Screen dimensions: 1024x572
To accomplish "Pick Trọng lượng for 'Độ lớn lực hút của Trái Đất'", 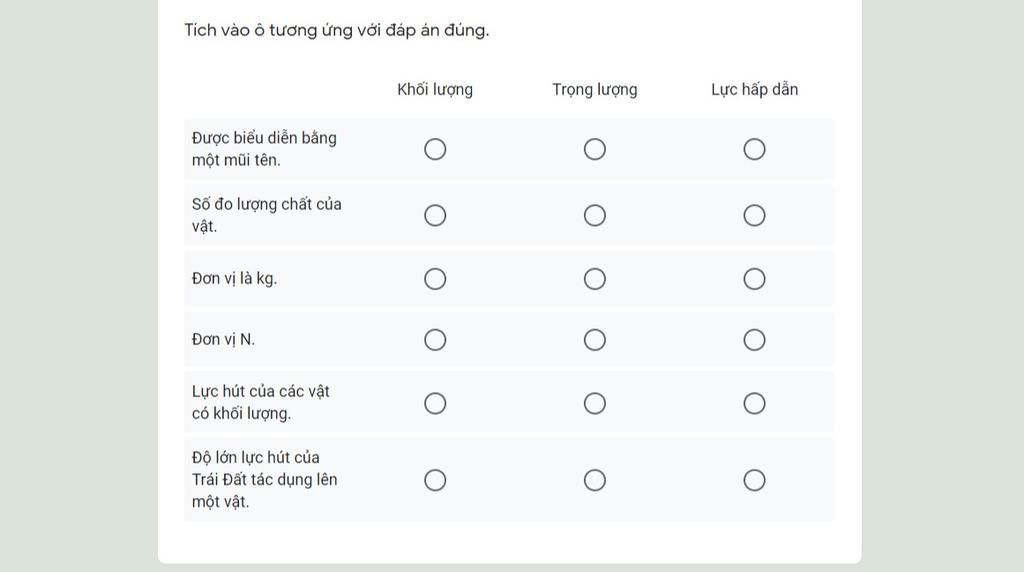I will 594,480.
